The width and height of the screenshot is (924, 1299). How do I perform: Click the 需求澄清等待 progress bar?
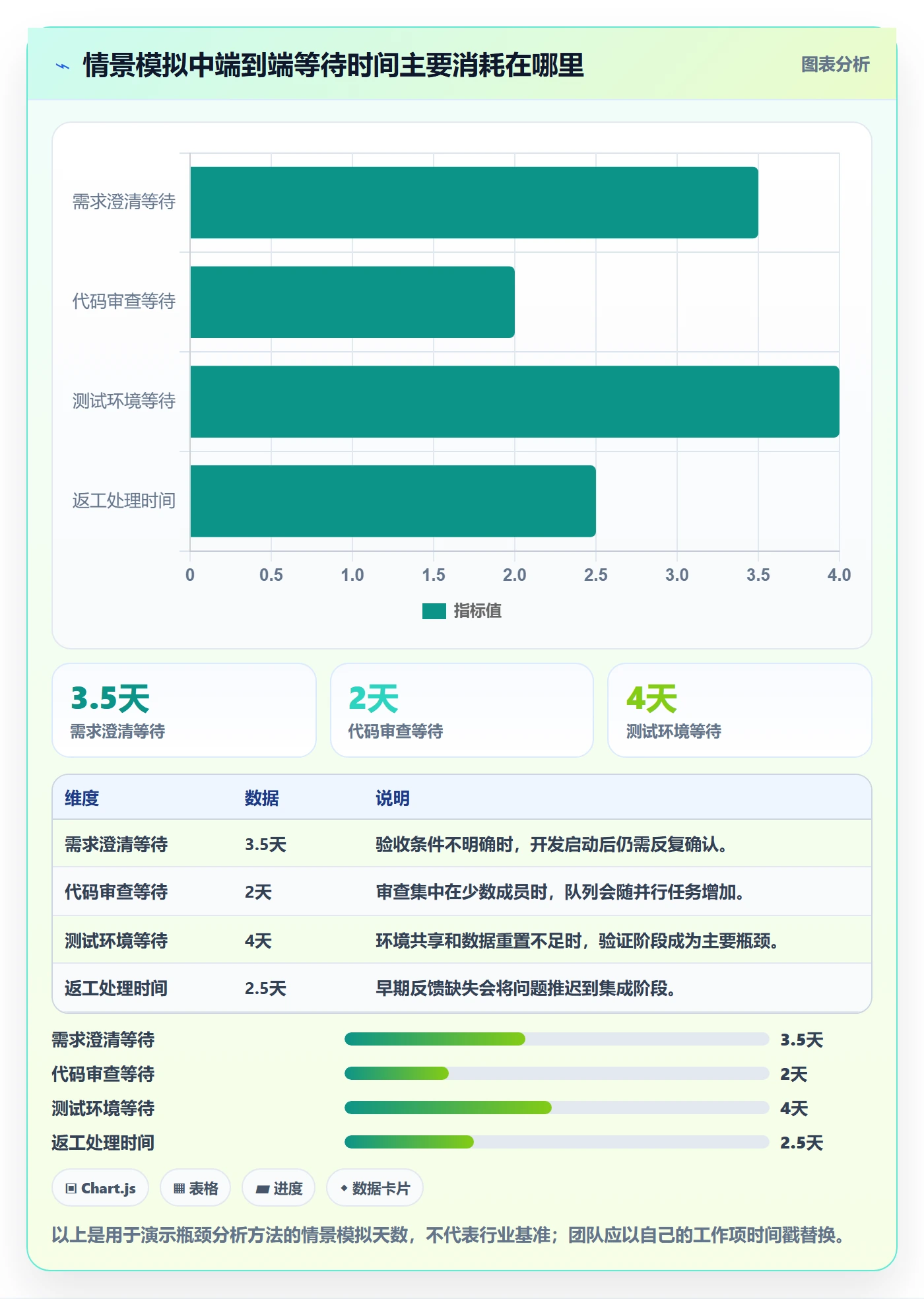pos(556,1040)
